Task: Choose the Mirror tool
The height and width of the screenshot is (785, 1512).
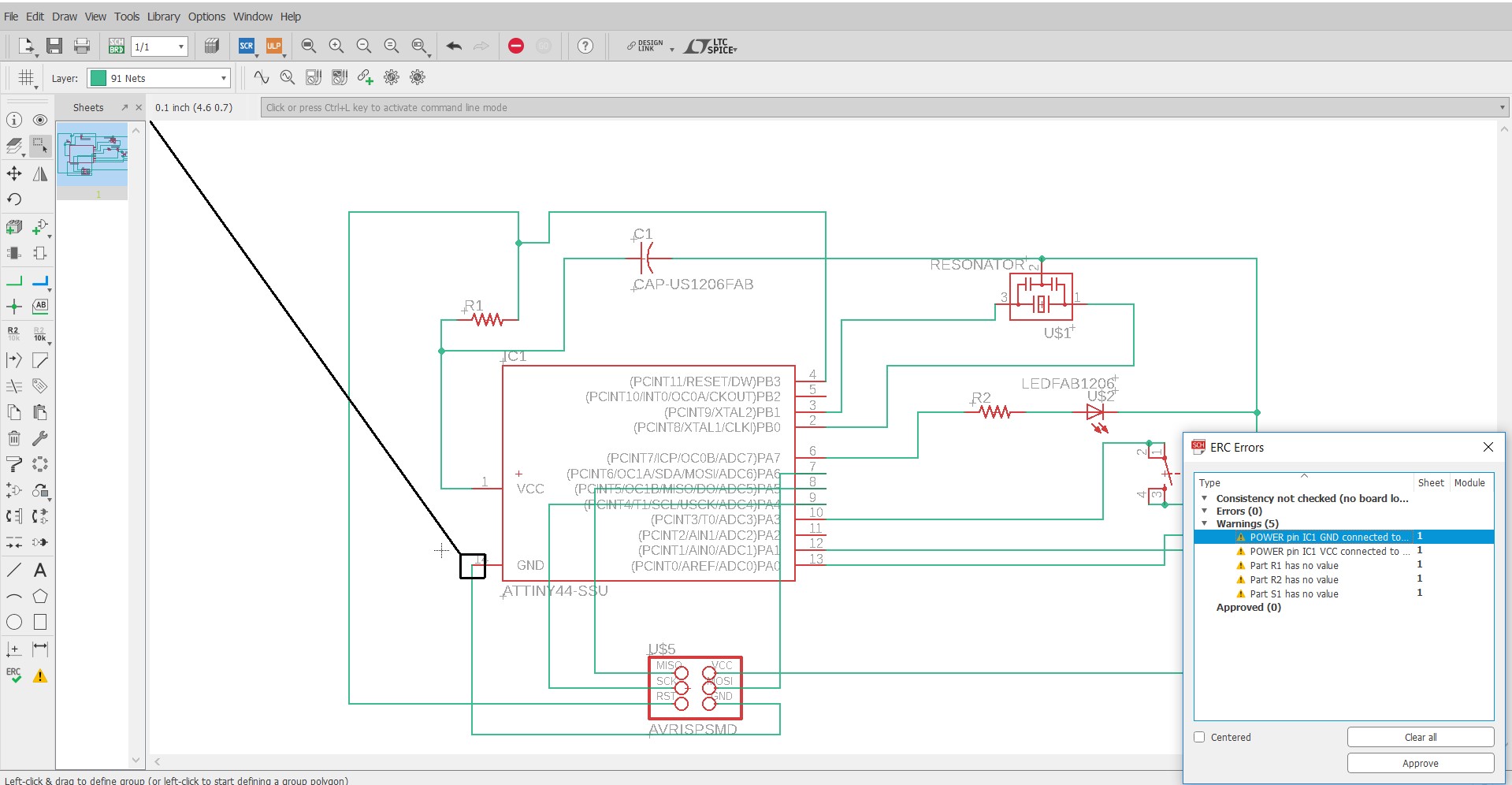Action: [x=40, y=173]
